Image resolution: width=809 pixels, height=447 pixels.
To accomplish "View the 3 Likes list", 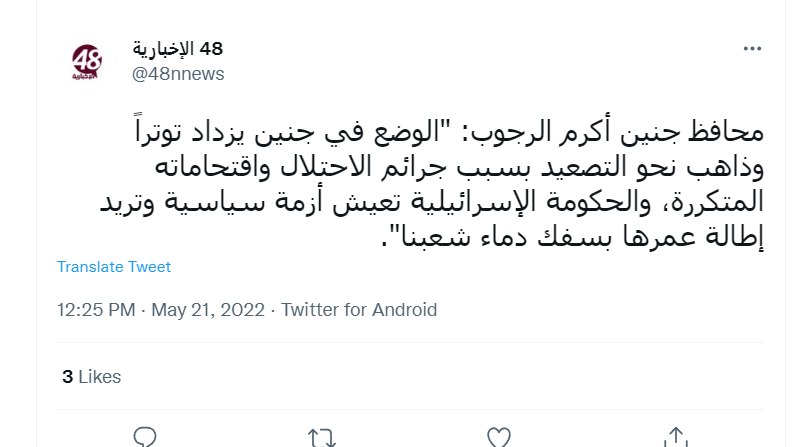I will (x=91, y=377).
